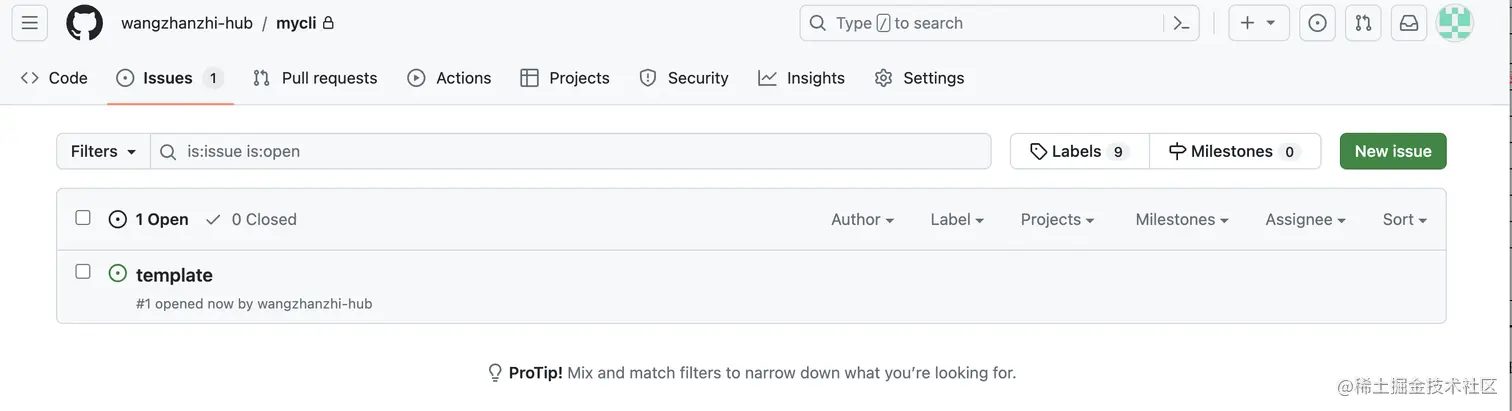1512x411 pixels.
Task: Open the template issue link
Action: (x=174, y=275)
